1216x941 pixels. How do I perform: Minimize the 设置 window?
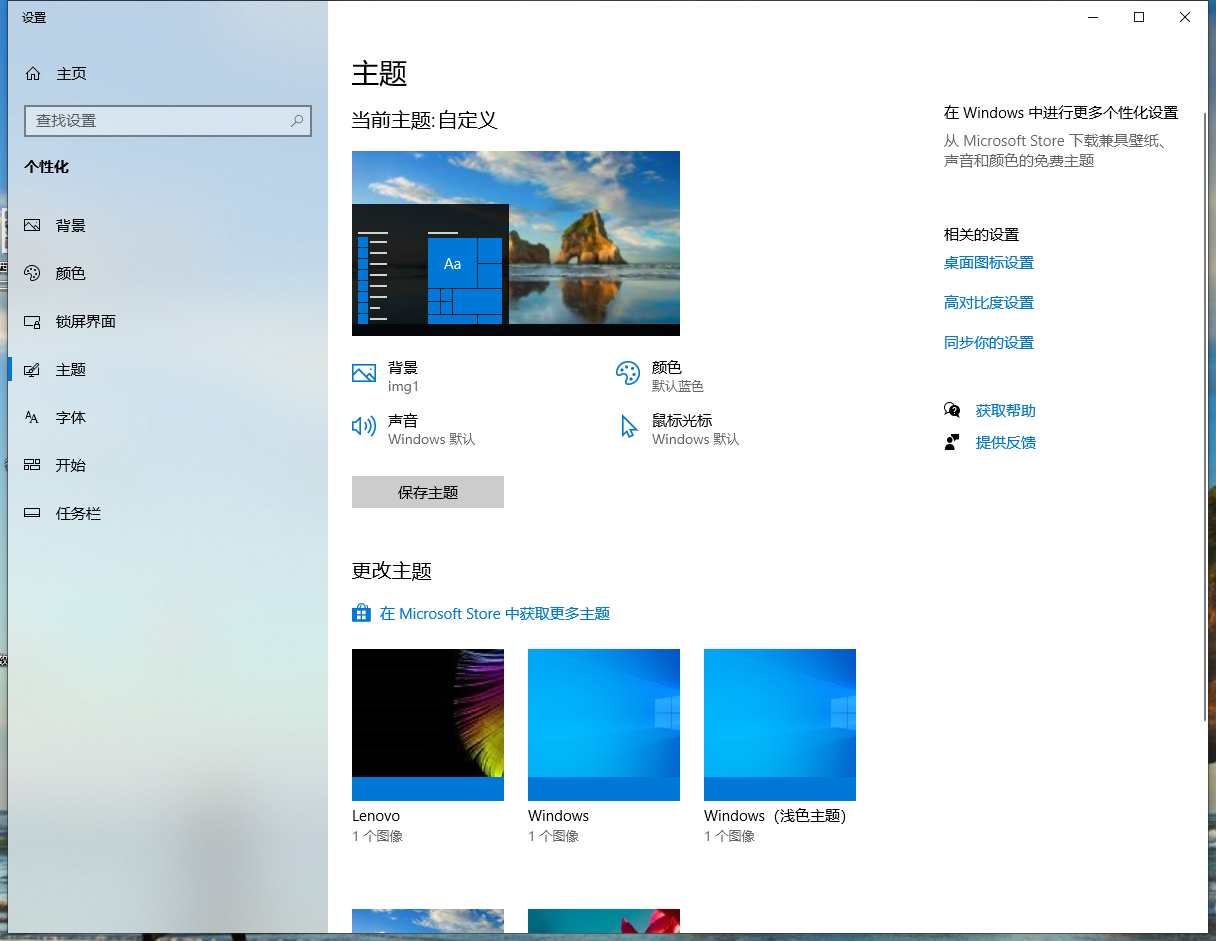(1092, 17)
